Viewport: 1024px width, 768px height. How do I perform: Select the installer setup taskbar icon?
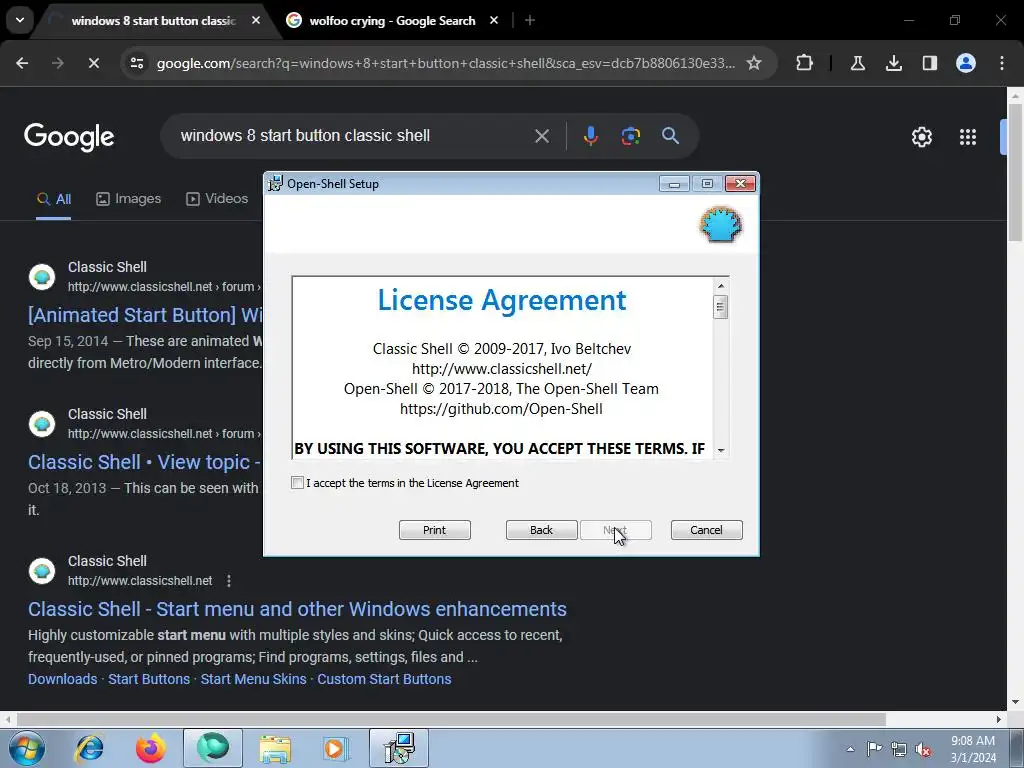click(399, 748)
